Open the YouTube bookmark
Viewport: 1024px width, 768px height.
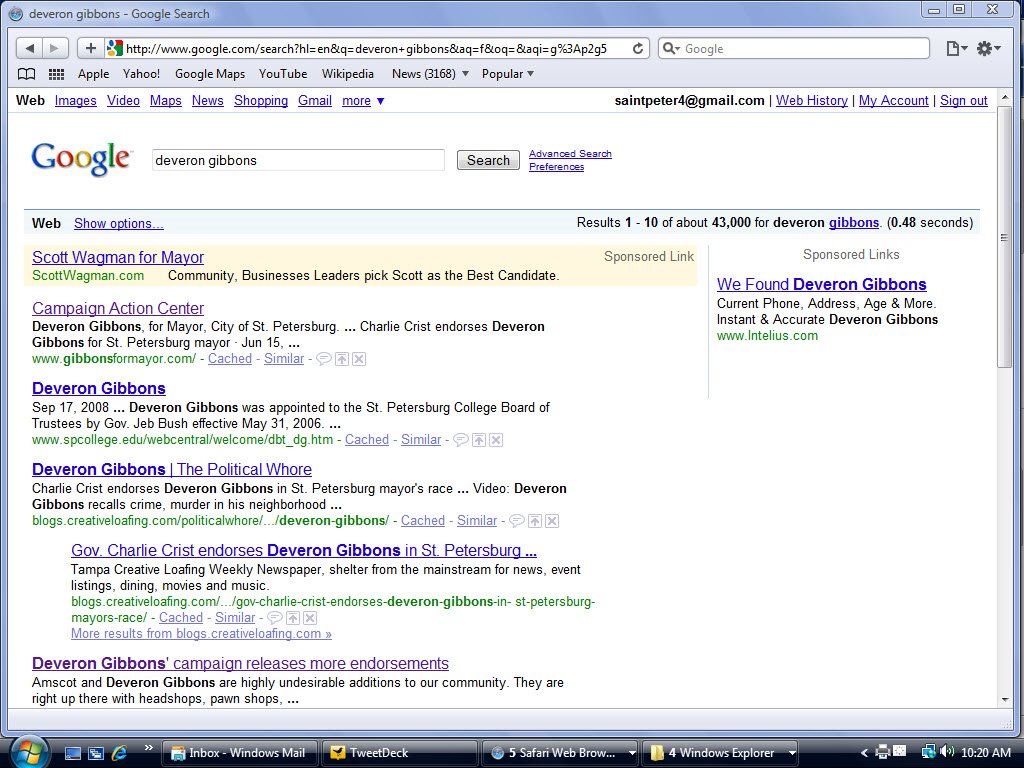[x=283, y=74]
